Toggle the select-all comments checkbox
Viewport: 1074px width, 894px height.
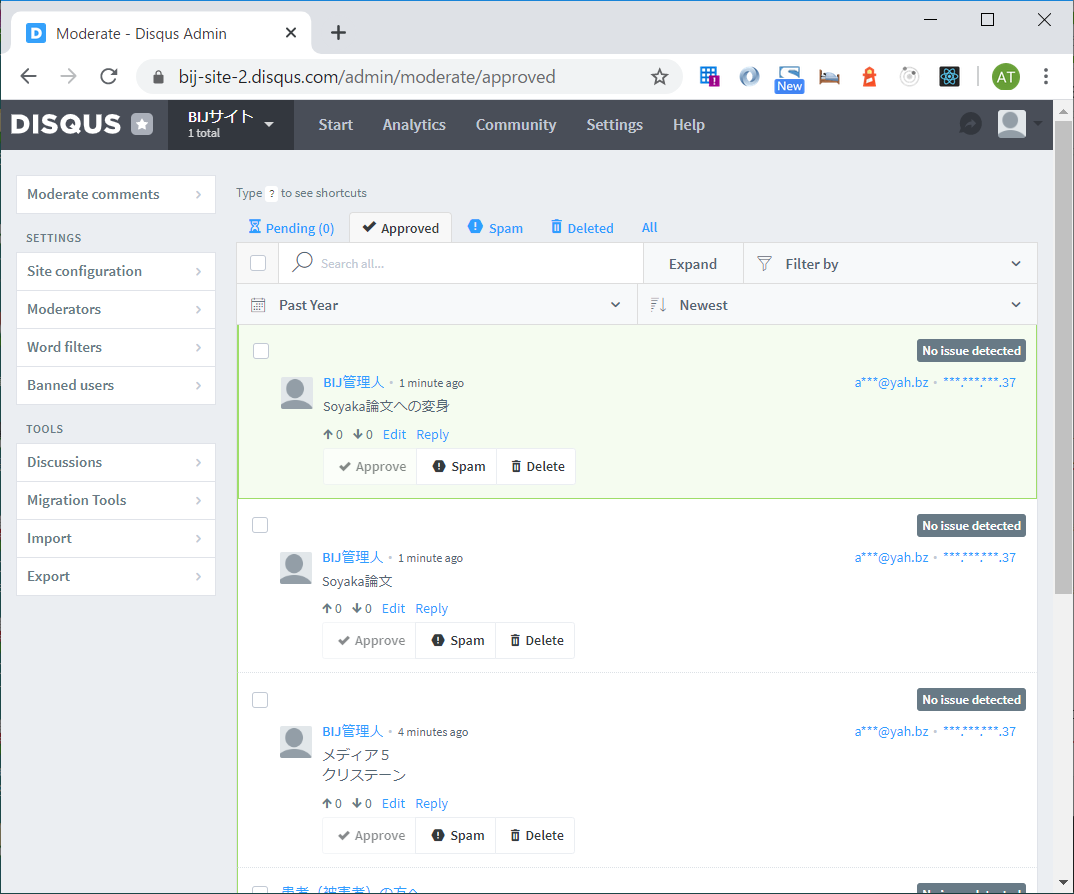tap(258, 263)
